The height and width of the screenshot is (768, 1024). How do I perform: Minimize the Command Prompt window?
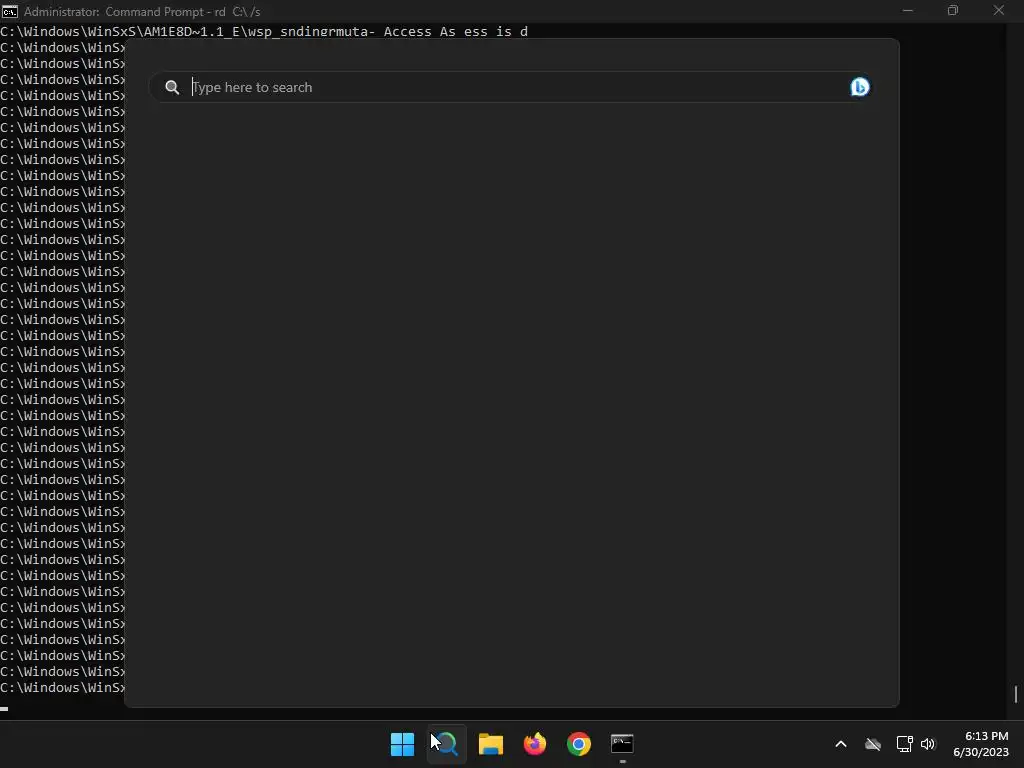tap(908, 10)
